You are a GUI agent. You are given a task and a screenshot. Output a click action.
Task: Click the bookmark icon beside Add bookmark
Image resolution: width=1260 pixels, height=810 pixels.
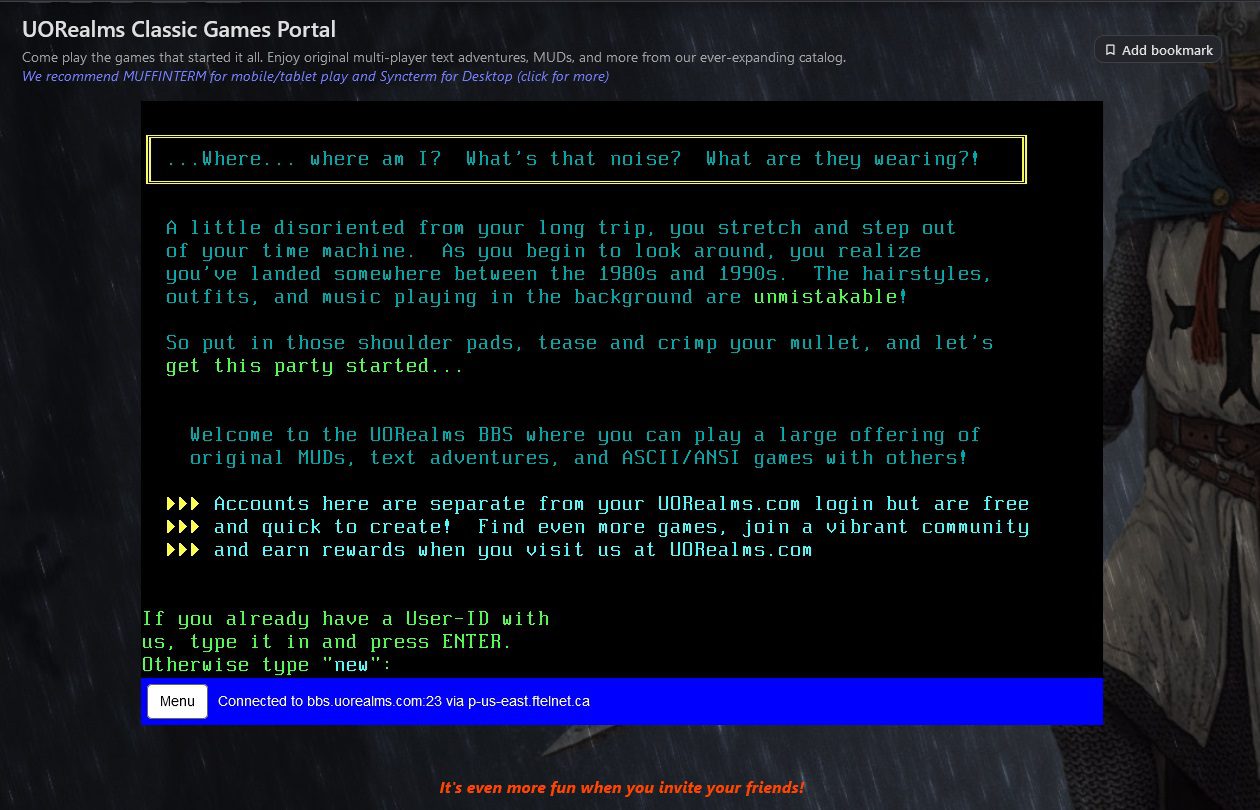click(1110, 50)
